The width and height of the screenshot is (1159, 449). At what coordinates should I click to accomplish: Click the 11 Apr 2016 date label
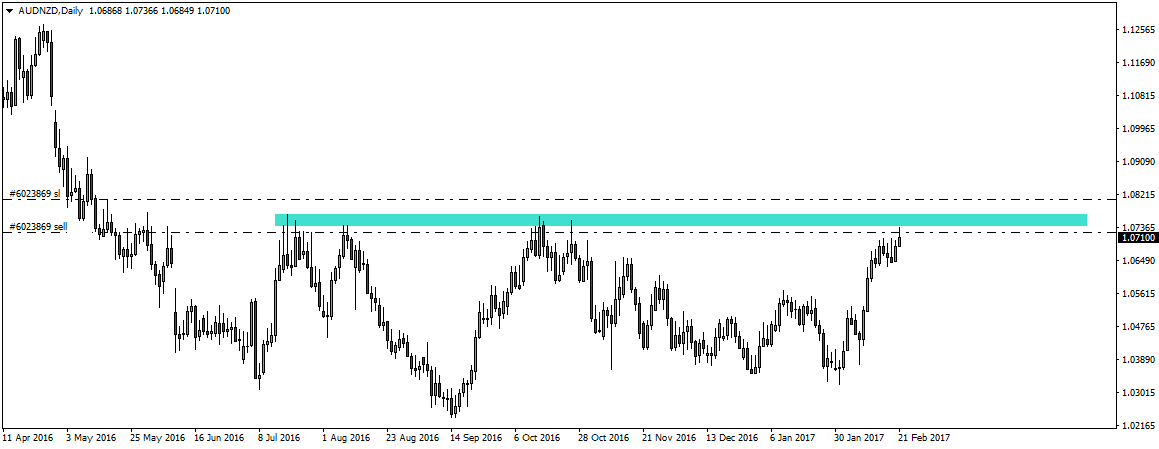(27, 438)
